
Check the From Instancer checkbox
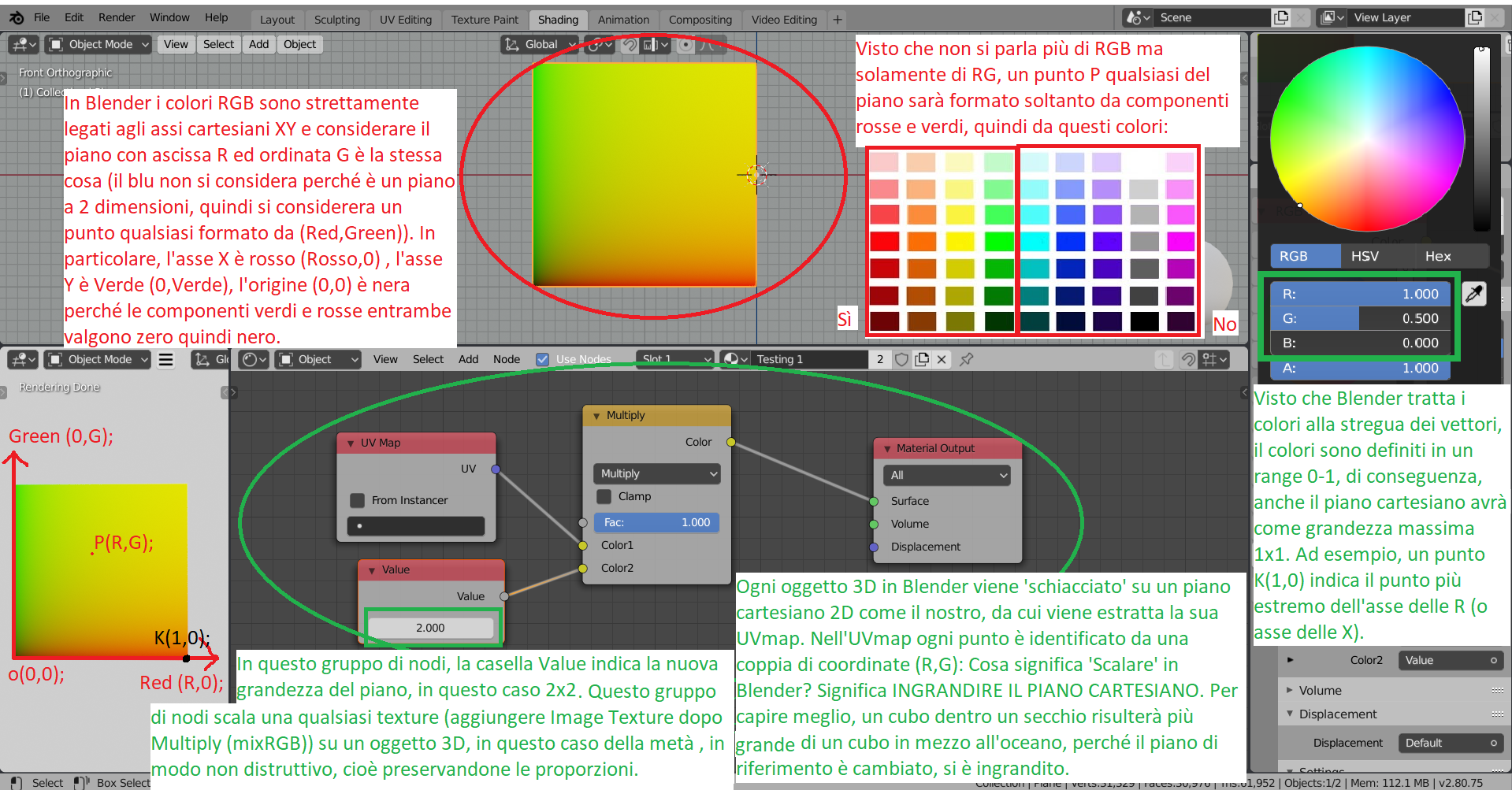click(x=357, y=500)
